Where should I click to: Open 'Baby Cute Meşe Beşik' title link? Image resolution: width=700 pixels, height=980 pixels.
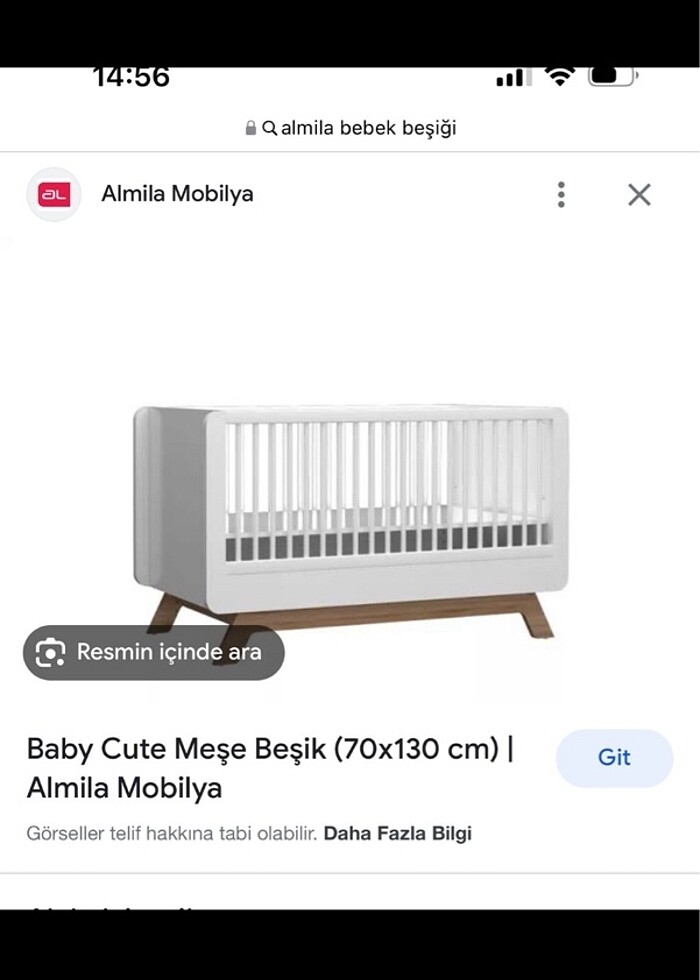[x=270, y=768]
